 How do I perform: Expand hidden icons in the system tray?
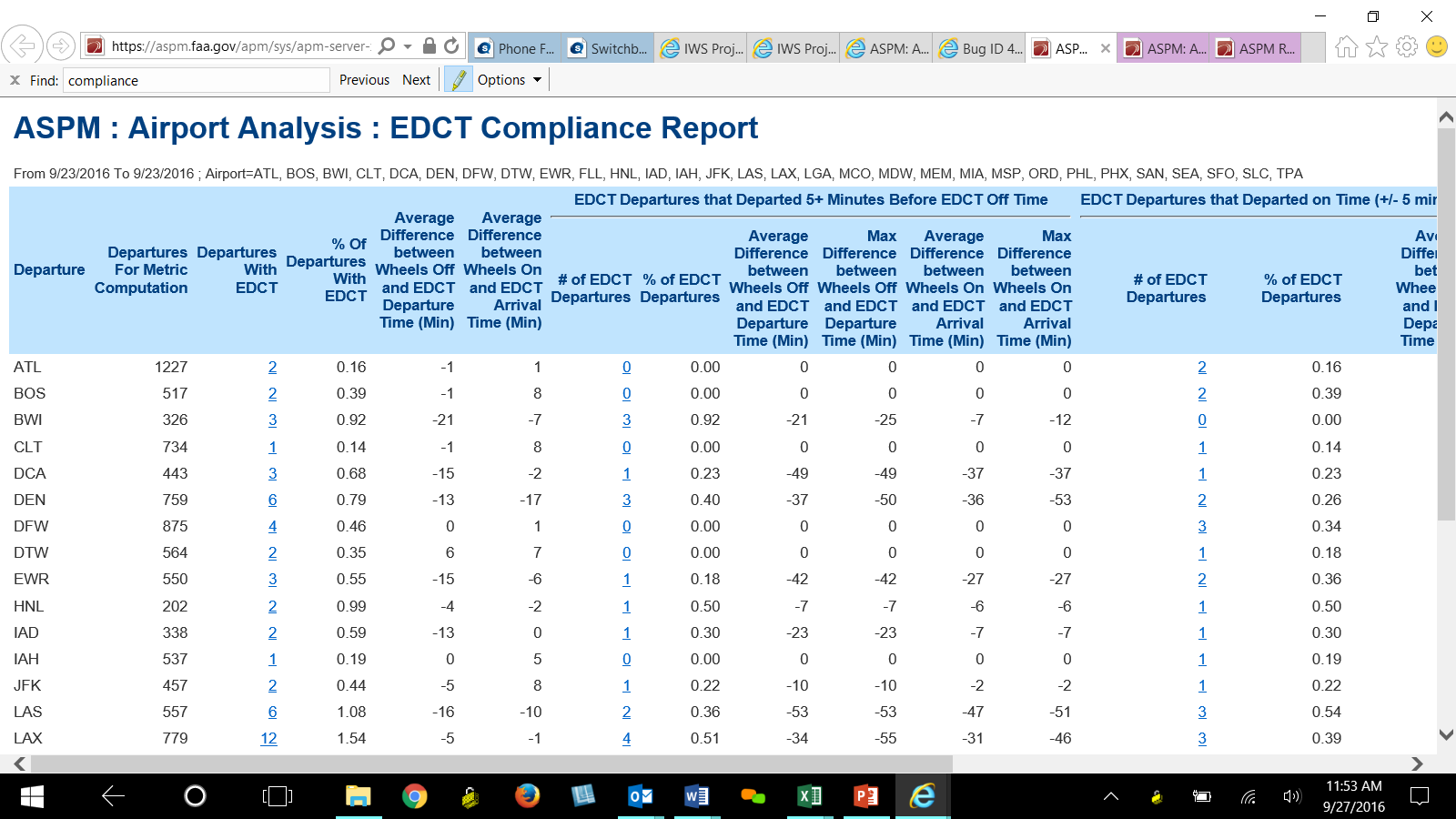click(1111, 796)
